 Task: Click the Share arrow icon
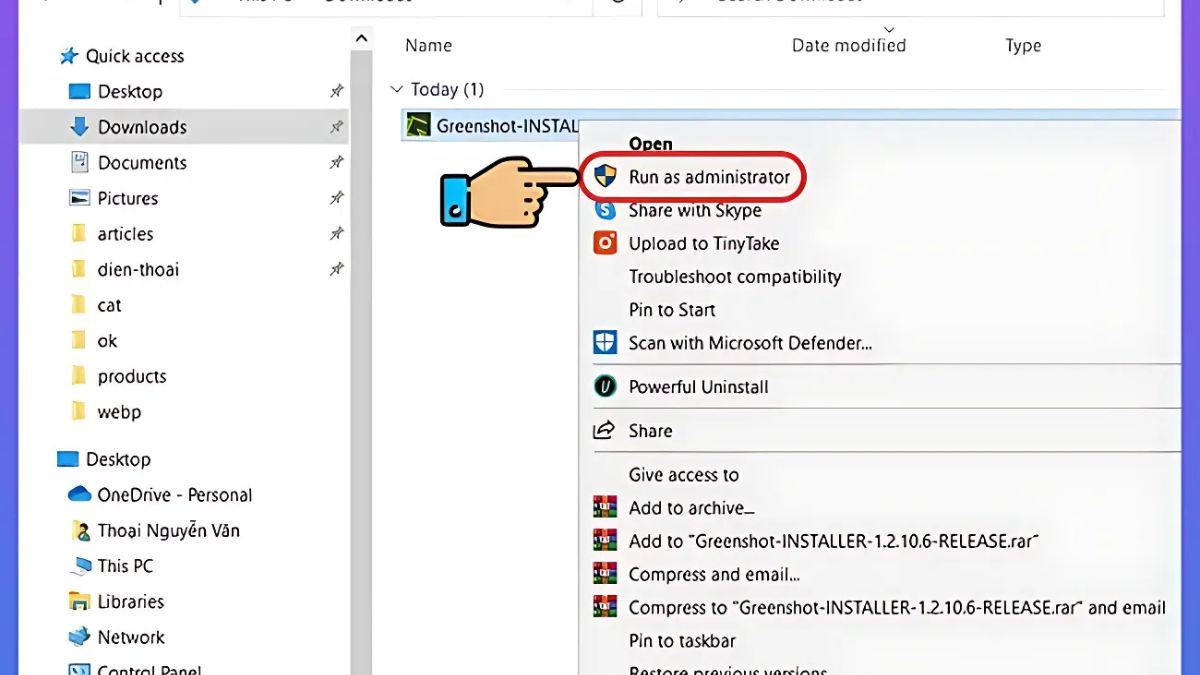604,431
